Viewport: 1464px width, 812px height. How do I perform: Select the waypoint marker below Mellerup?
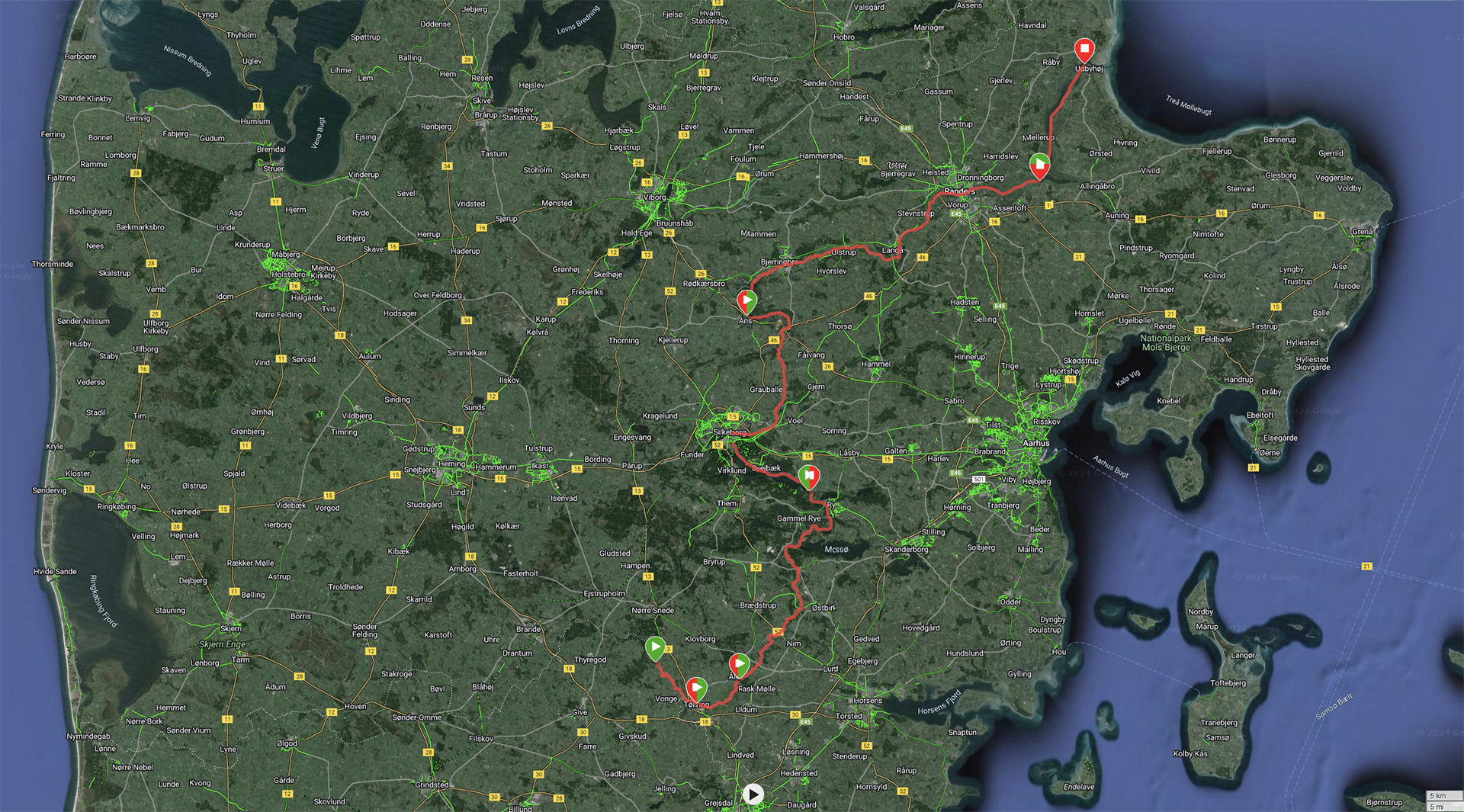(x=1039, y=165)
